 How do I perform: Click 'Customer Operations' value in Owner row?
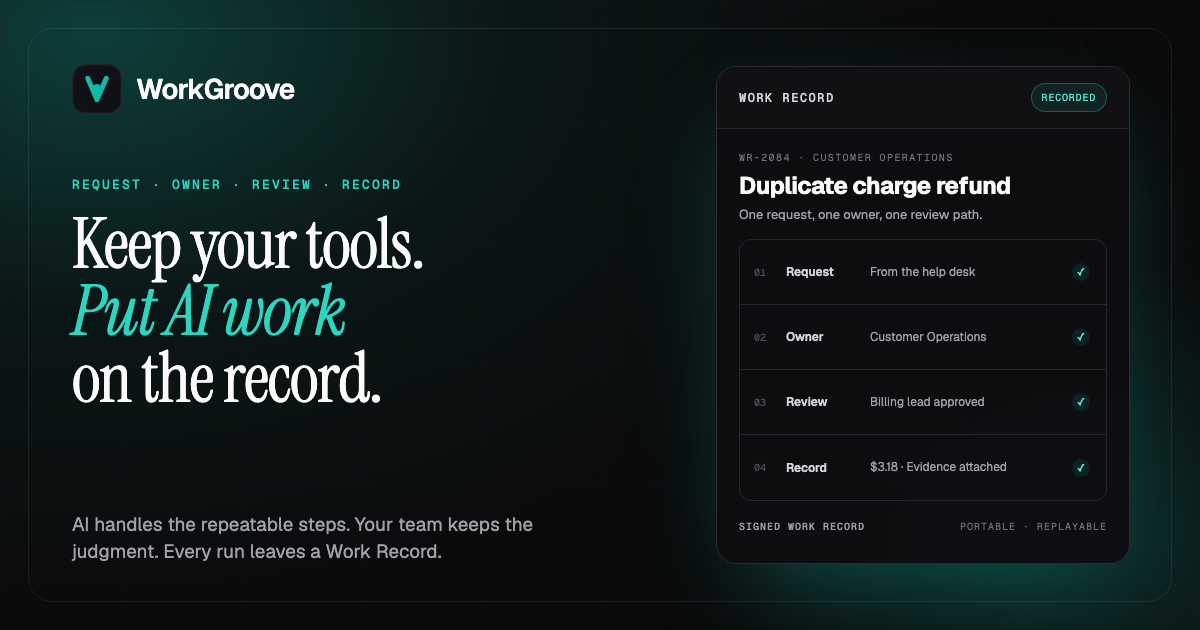pos(928,337)
